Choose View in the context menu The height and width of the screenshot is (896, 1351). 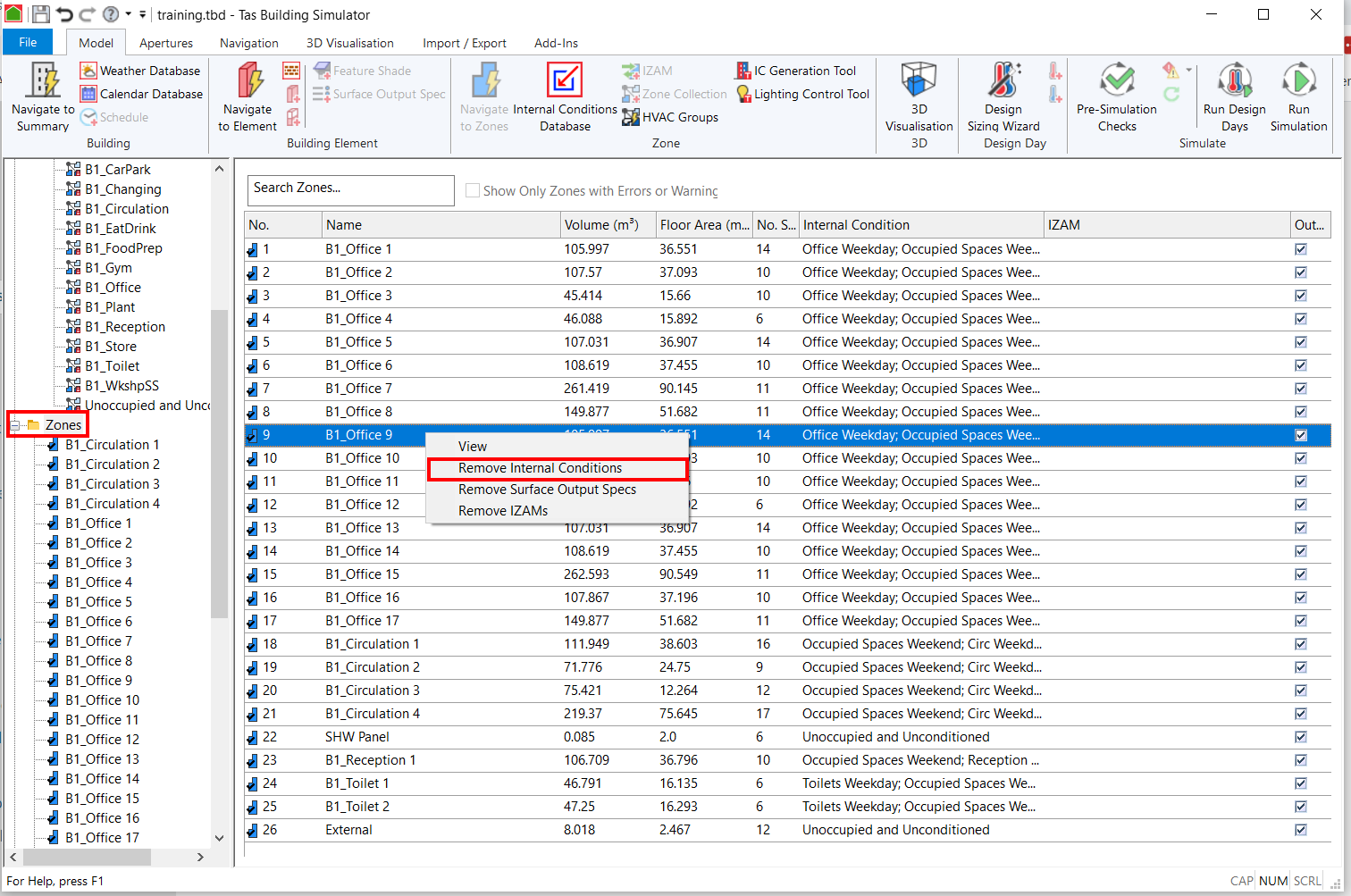(557, 447)
